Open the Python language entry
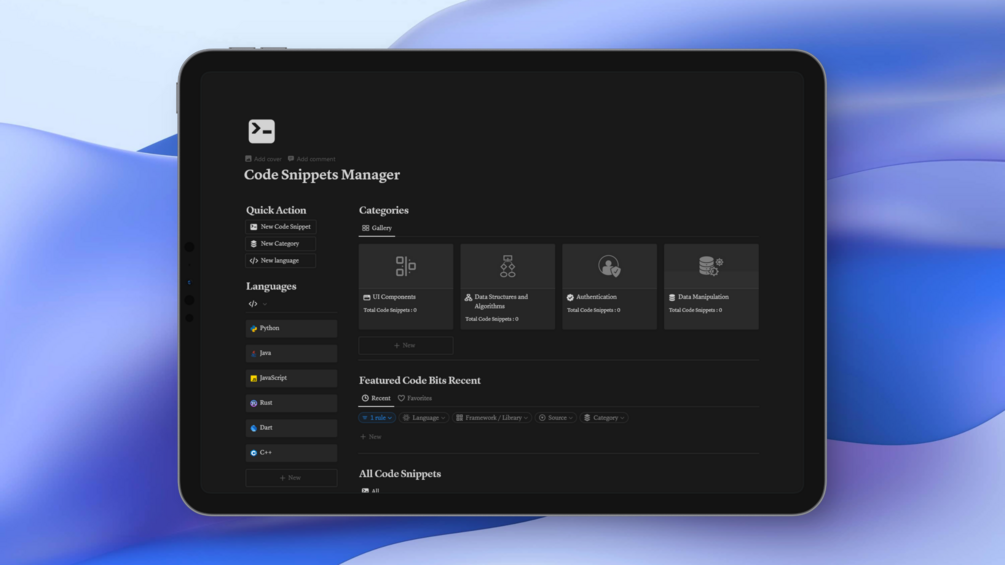 point(291,328)
